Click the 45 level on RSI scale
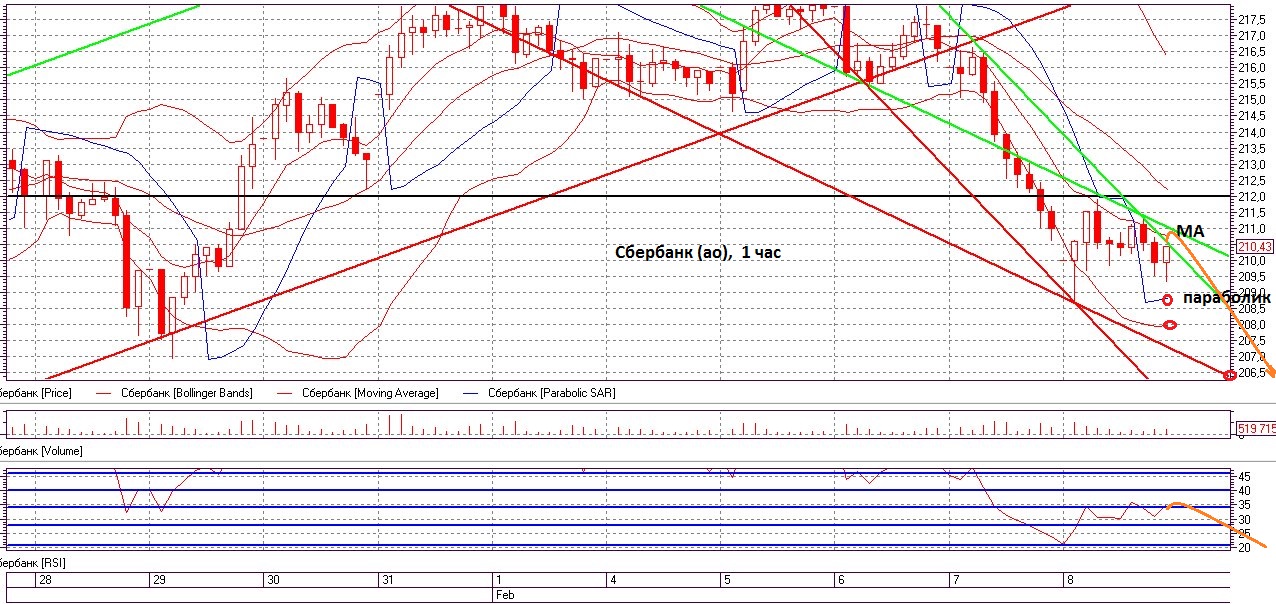 coord(1246,476)
